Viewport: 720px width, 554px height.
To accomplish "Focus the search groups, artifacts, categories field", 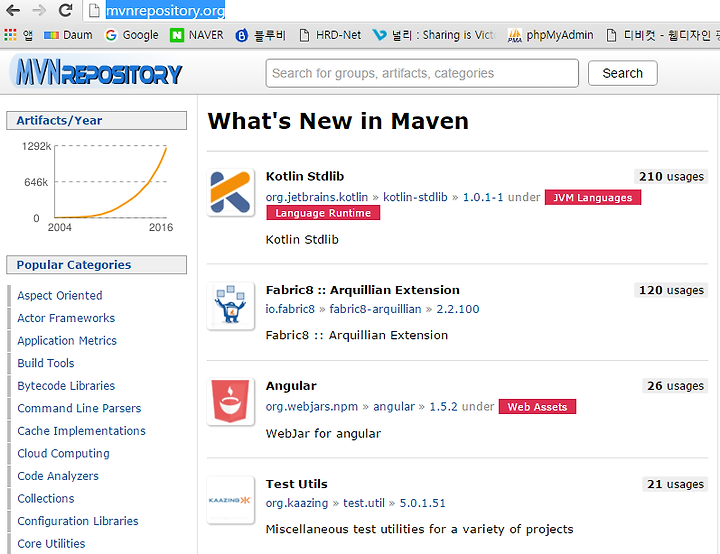I will [422, 73].
